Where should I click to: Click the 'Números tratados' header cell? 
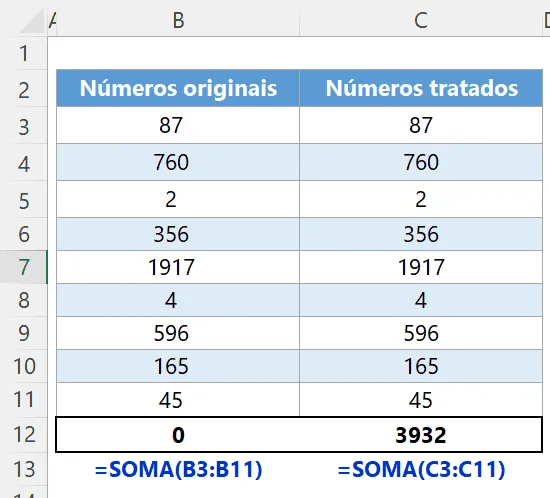[421, 88]
